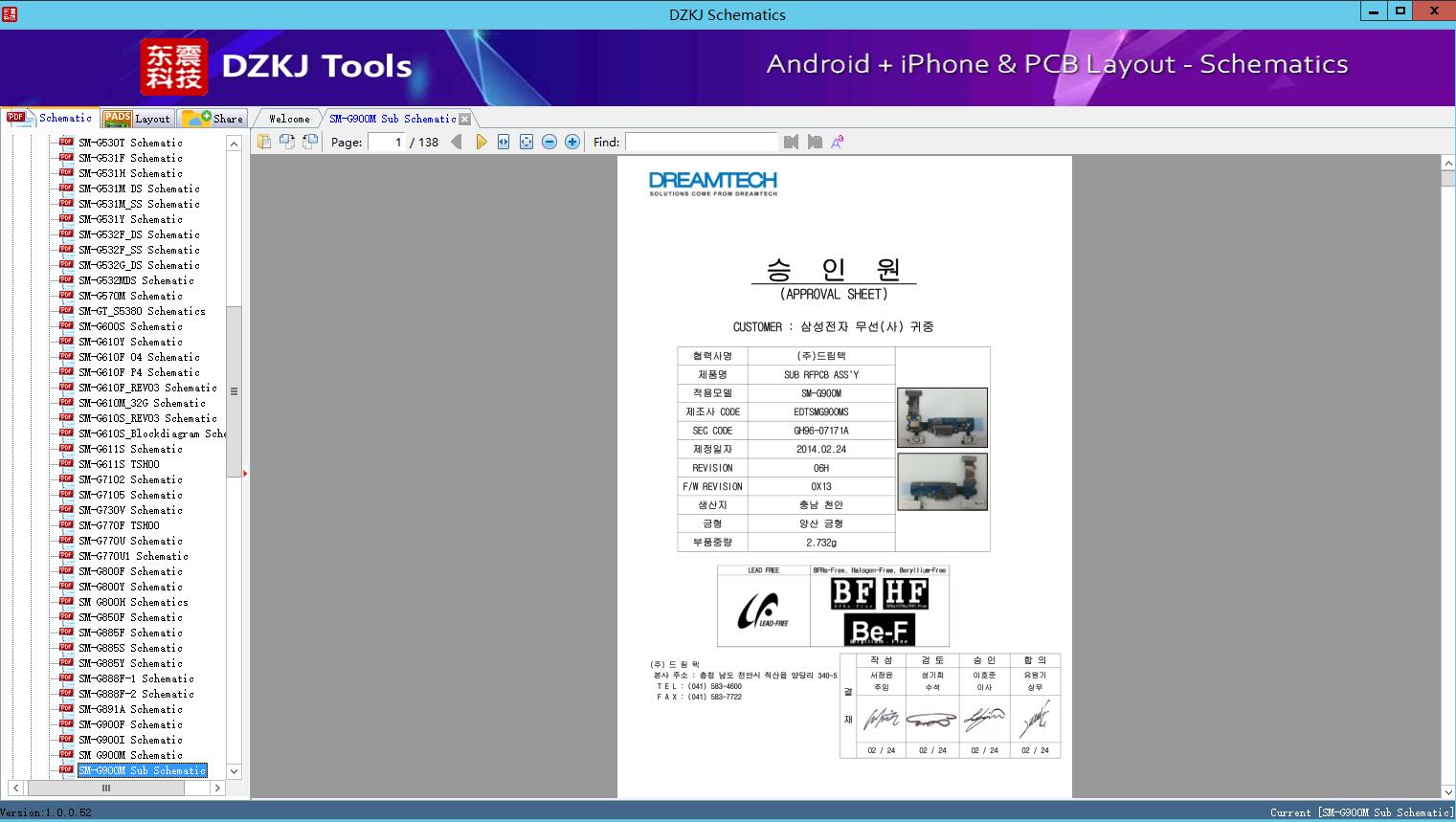Open SM-G770U1 Schematic

[x=133, y=556]
